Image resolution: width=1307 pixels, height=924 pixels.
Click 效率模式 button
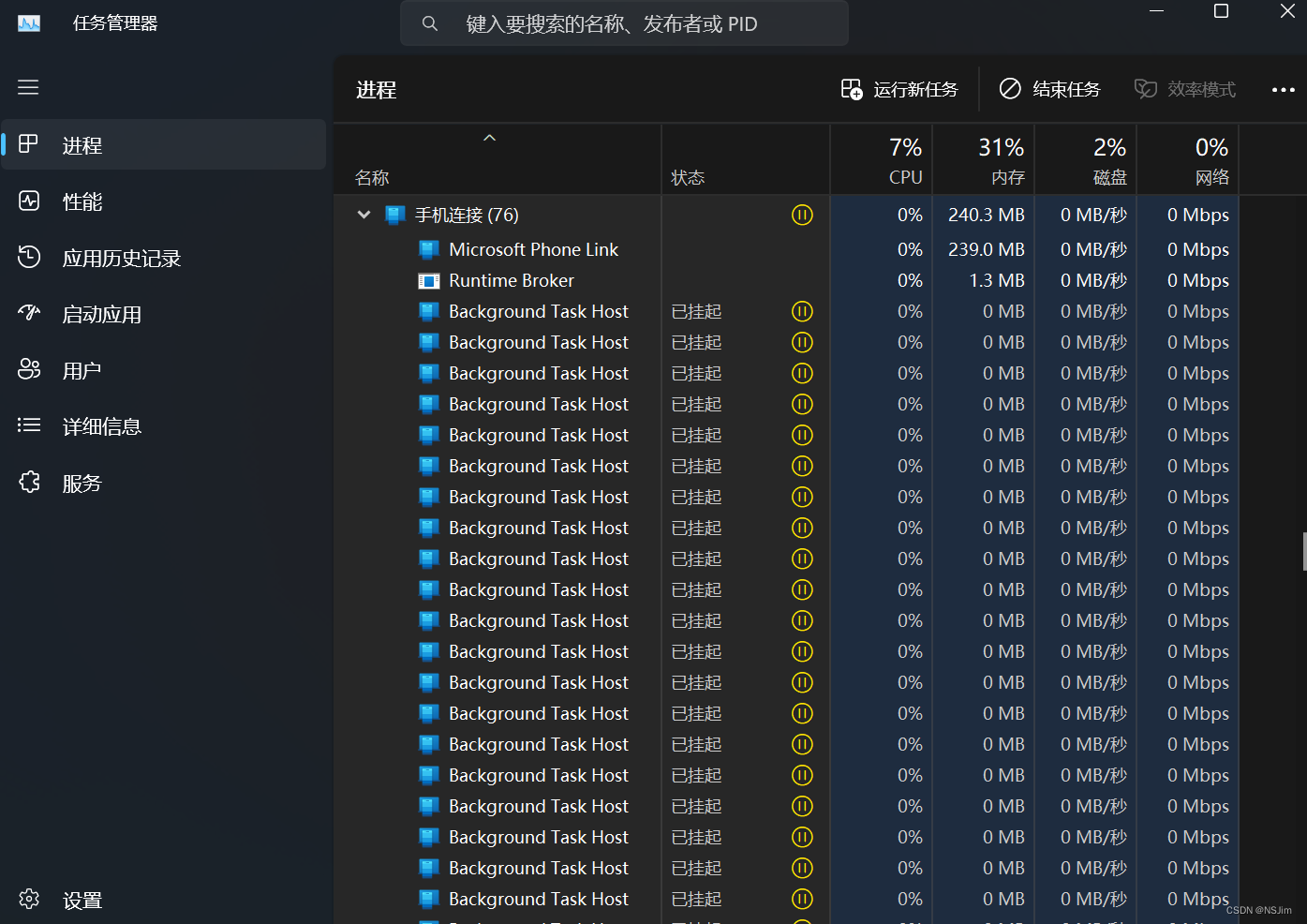(1185, 89)
